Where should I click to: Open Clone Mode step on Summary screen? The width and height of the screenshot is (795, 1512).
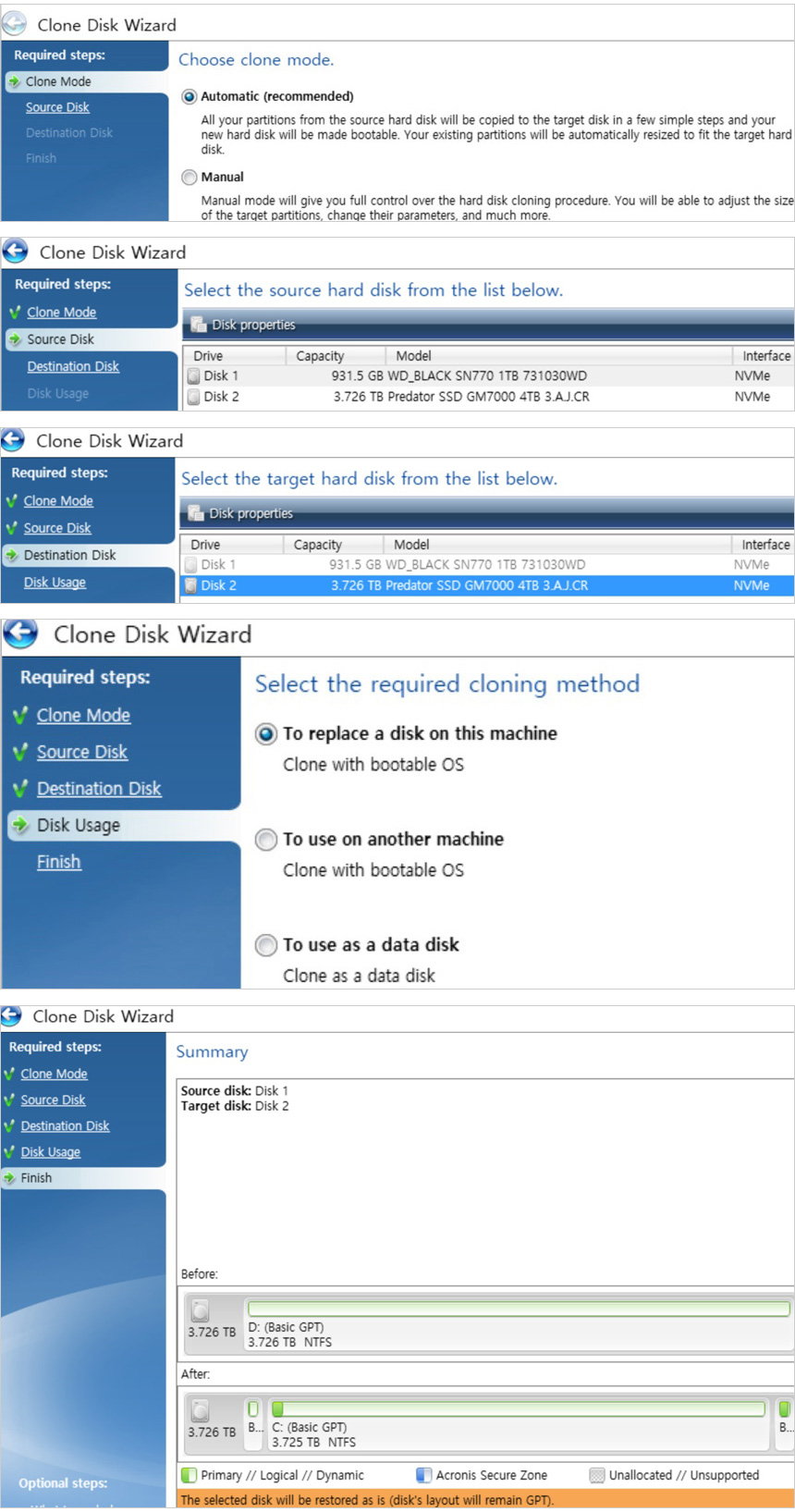pyautogui.click(x=55, y=1074)
